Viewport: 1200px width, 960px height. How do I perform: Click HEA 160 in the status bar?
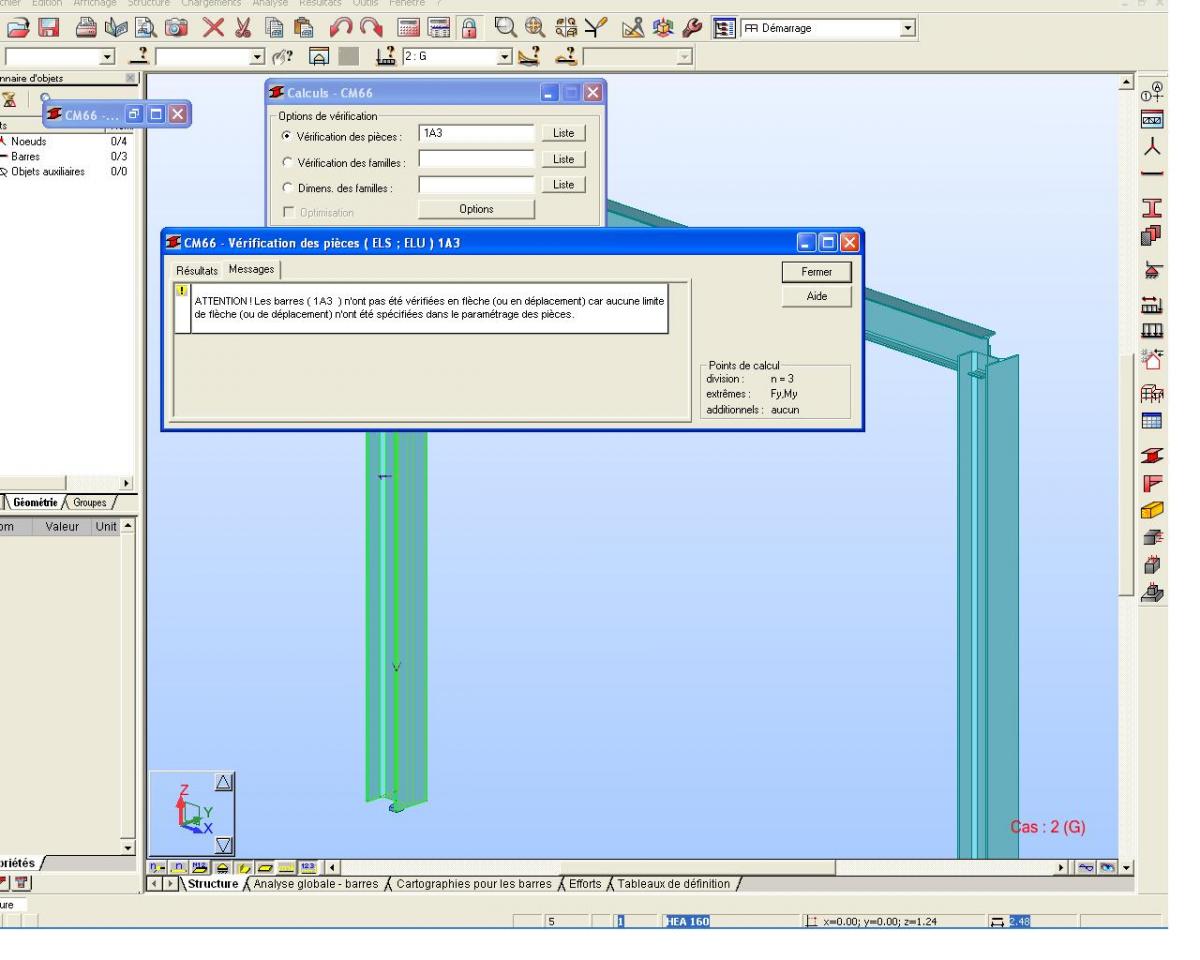(x=686, y=922)
